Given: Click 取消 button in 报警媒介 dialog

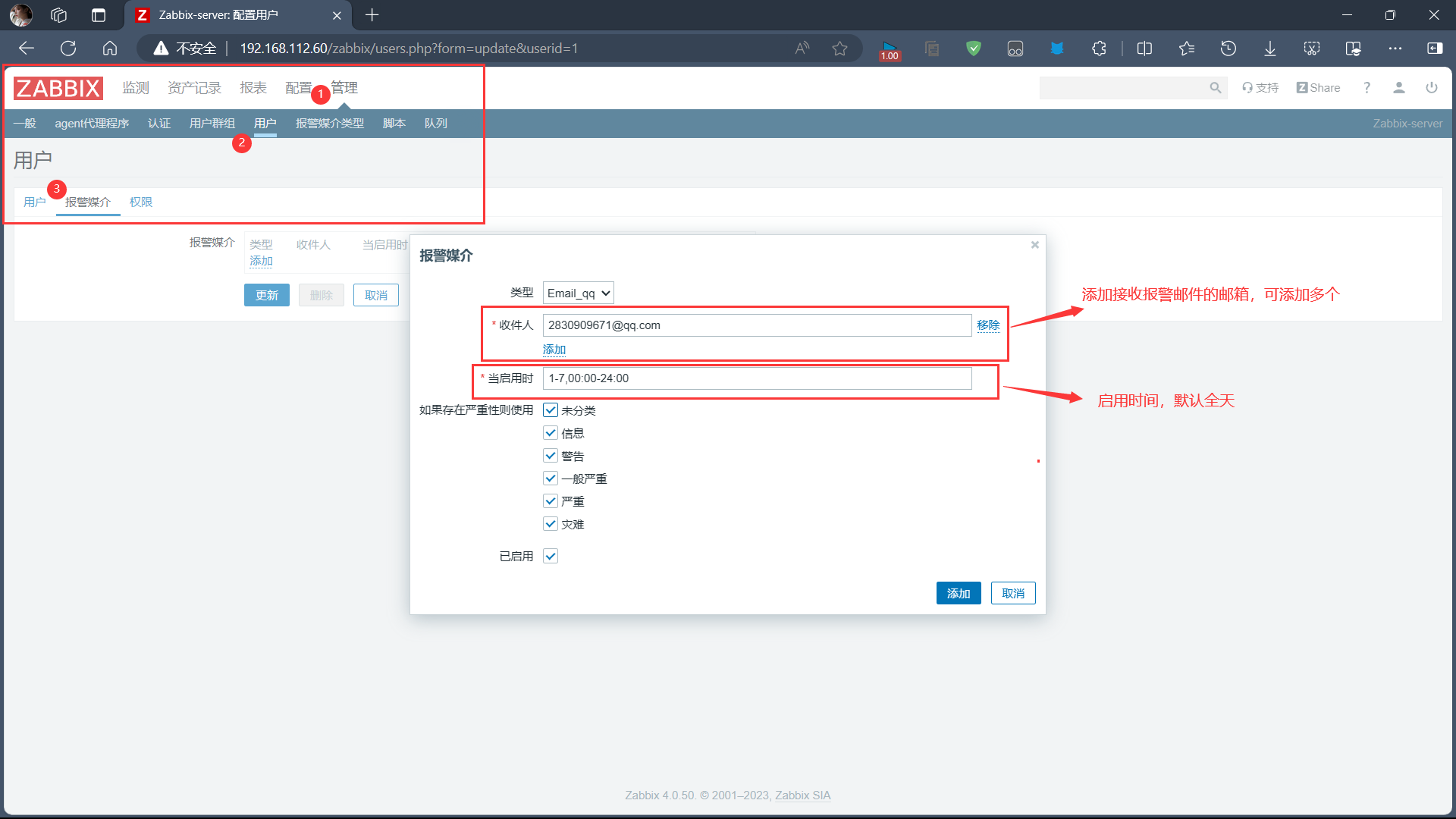Looking at the screenshot, I should point(1013,594).
